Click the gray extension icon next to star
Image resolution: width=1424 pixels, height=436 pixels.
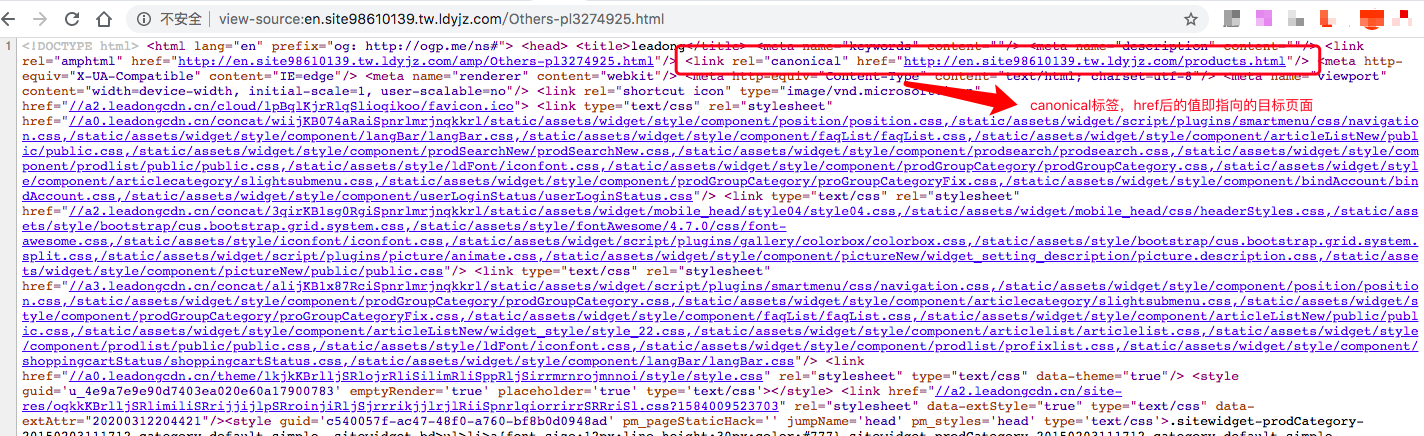coord(1233,18)
